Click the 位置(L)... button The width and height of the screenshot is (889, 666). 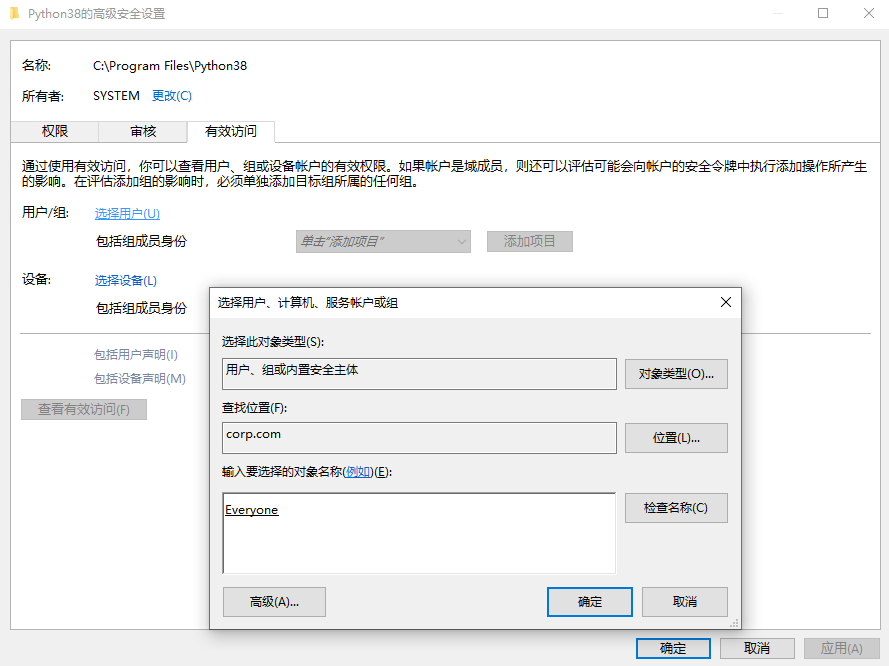point(676,438)
